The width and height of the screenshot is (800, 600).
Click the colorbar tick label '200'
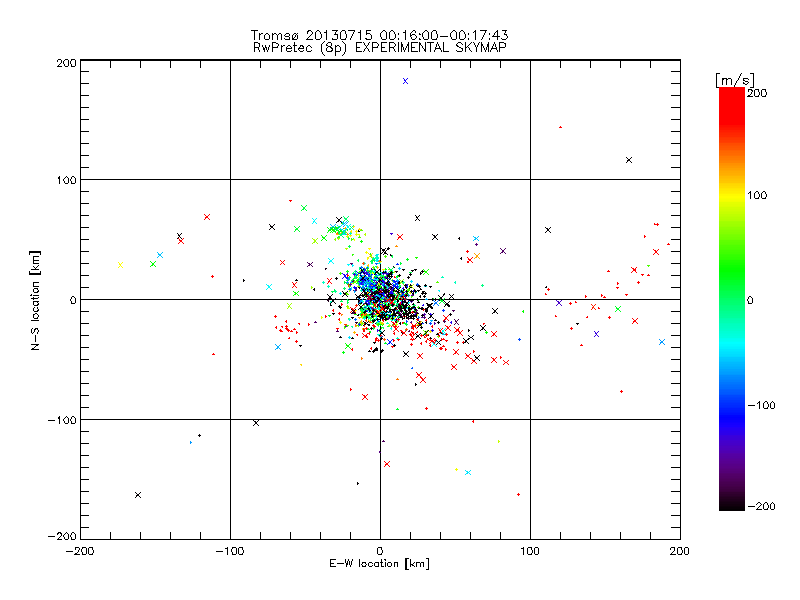(x=757, y=93)
